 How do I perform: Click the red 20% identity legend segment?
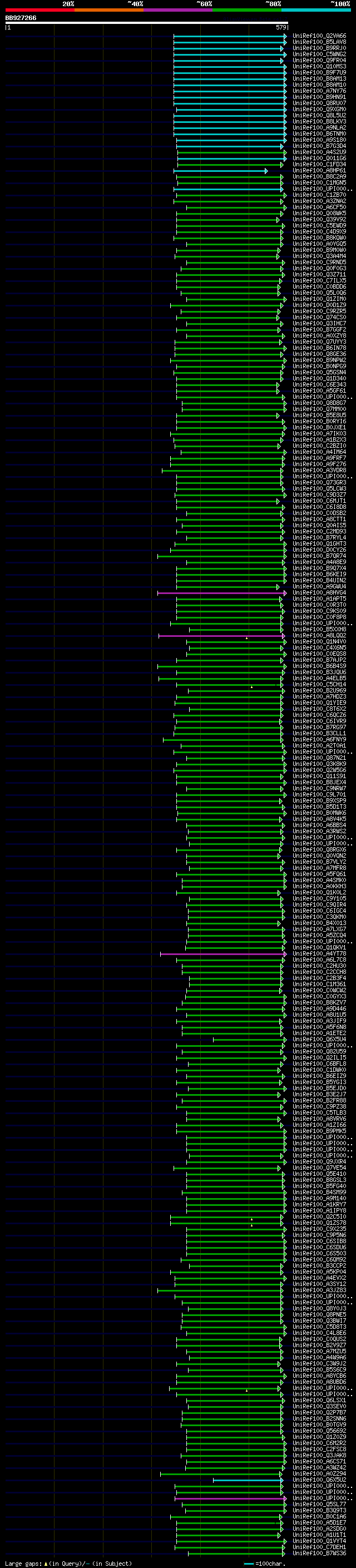point(39,10)
